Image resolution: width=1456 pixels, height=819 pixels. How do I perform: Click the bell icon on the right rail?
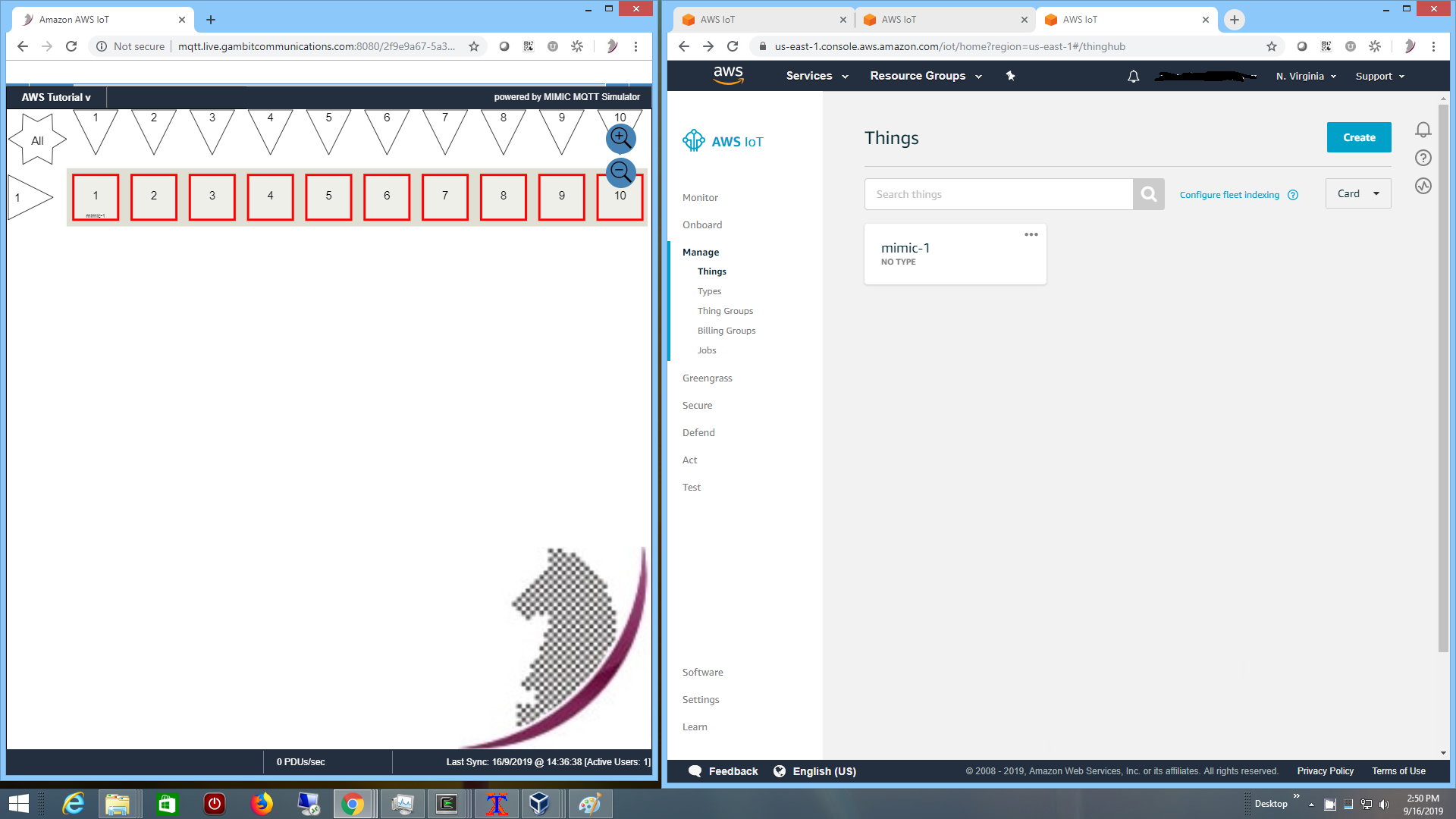pyautogui.click(x=1423, y=130)
